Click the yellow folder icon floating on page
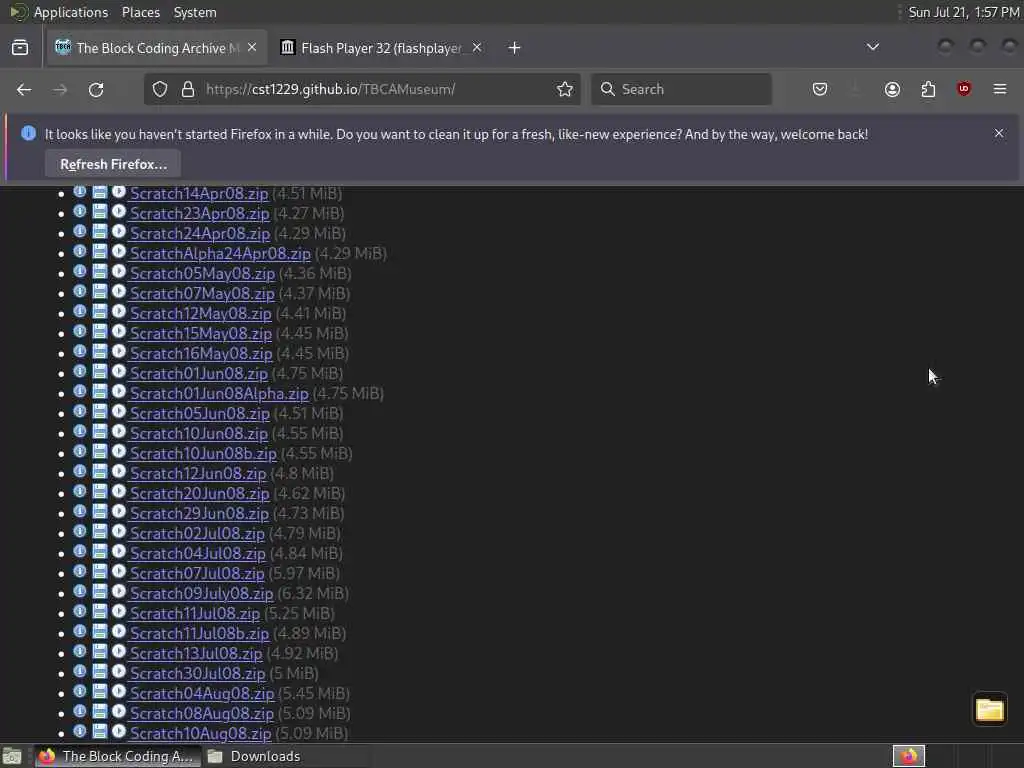Viewport: 1024px width, 768px height. point(989,709)
